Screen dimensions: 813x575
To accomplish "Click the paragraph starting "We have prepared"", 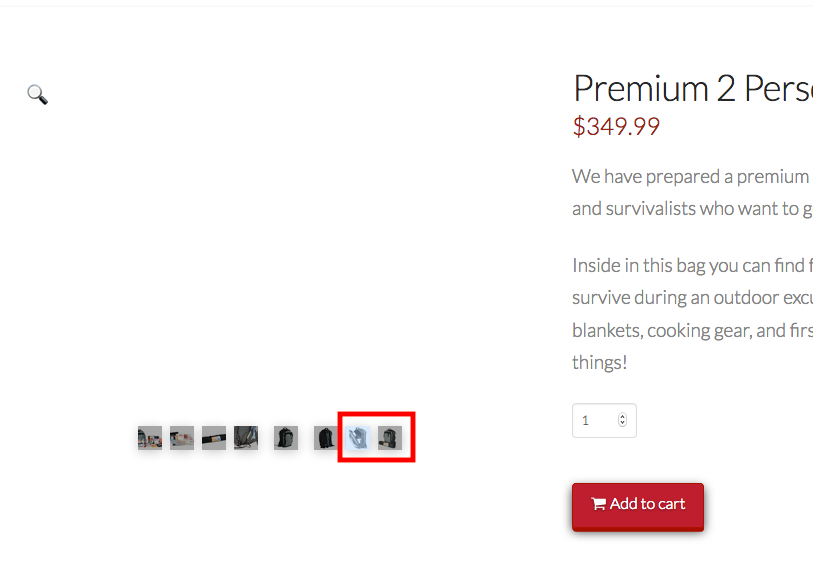I will click(692, 192).
